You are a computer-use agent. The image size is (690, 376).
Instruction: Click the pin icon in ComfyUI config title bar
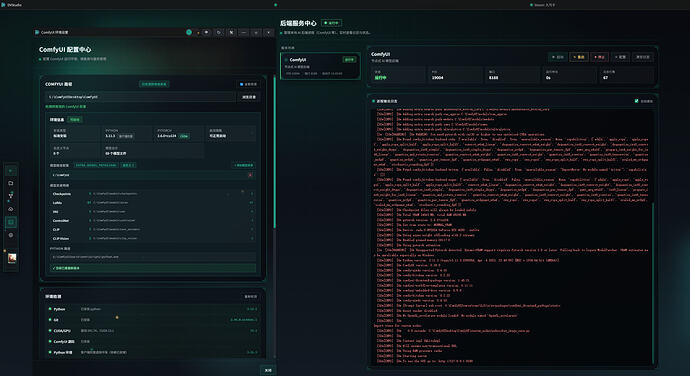[x=231, y=32]
